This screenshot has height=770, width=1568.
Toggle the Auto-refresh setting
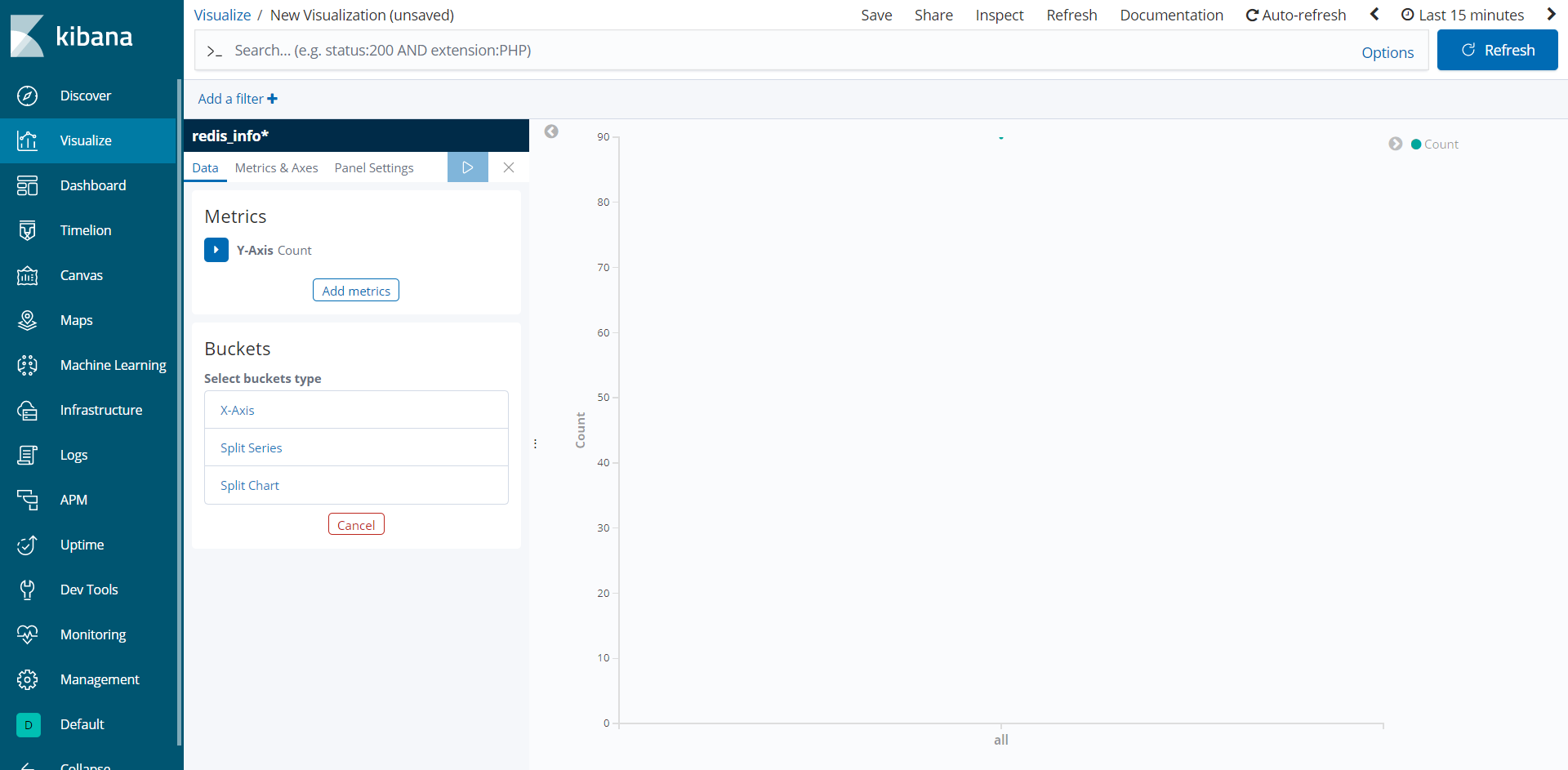click(x=1295, y=15)
